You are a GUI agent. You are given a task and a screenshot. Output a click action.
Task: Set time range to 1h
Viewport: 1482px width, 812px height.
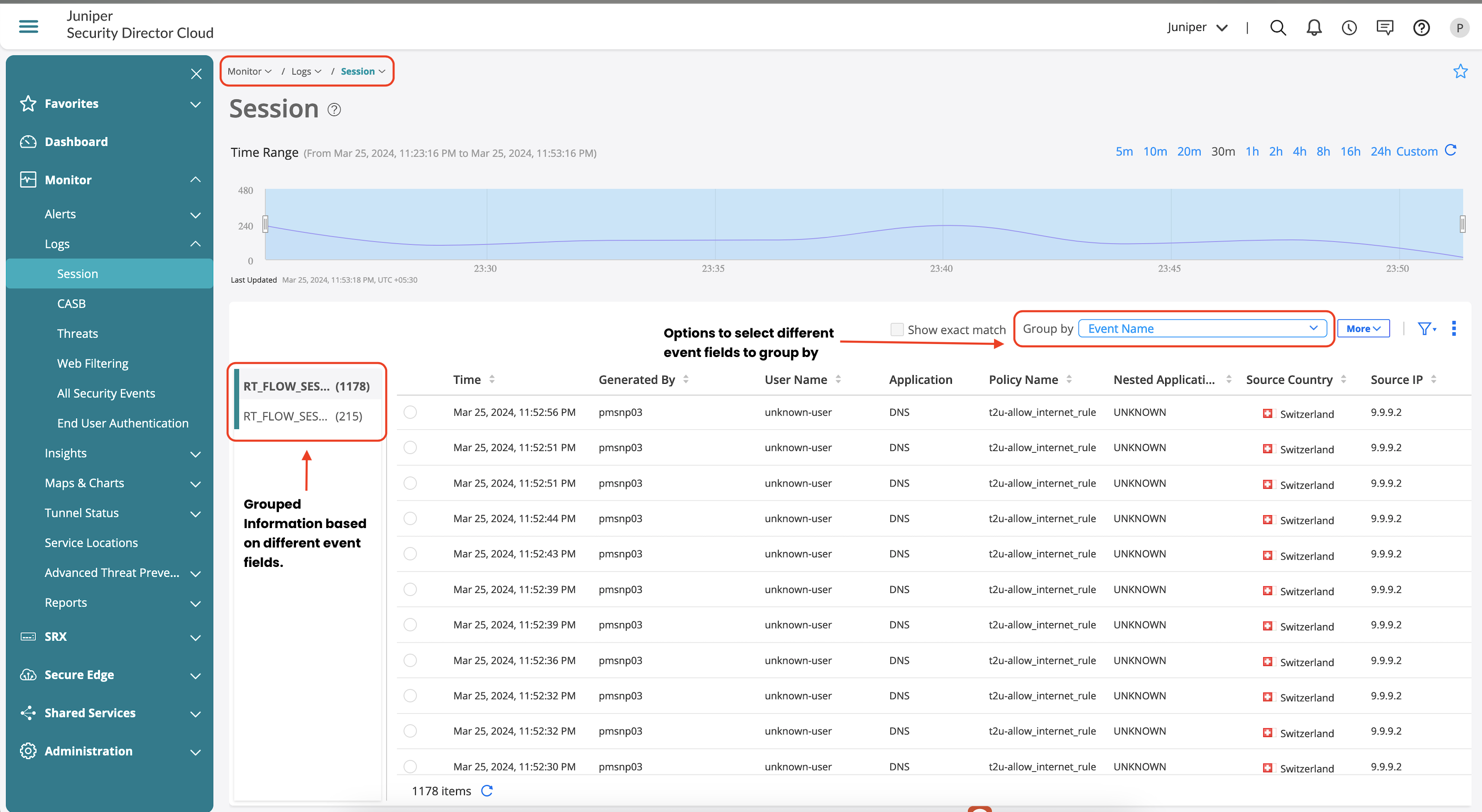coord(1252,151)
